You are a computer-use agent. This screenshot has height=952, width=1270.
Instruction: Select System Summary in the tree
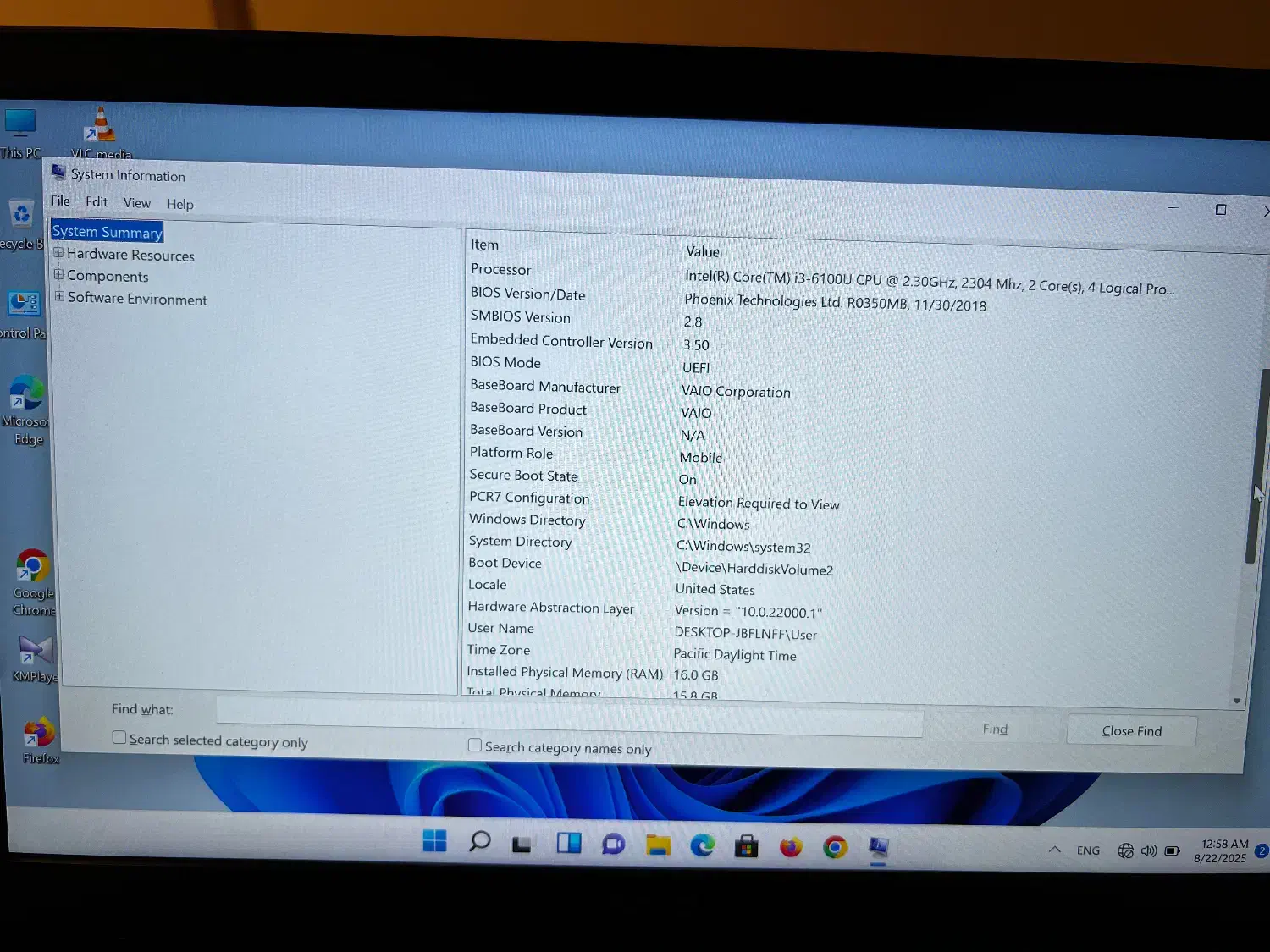(107, 232)
